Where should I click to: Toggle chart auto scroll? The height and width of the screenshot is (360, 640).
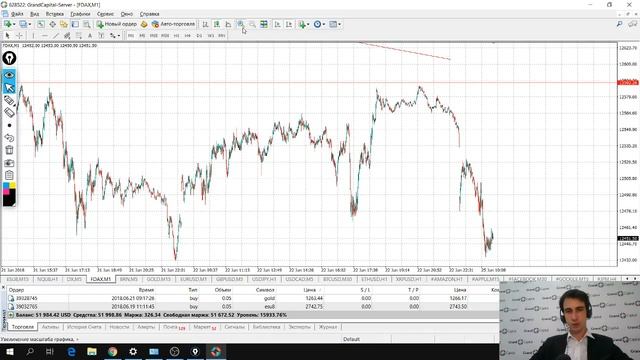point(277,24)
